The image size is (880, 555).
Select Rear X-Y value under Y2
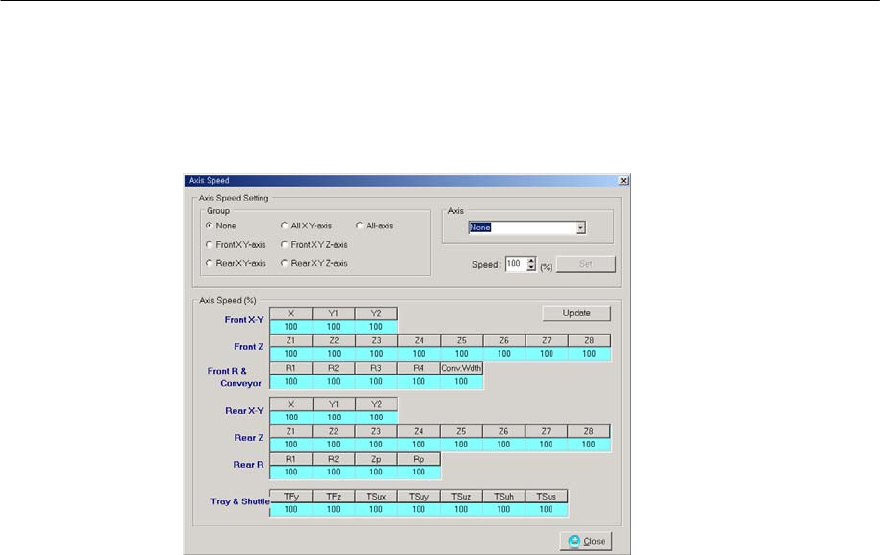tap(376, 418)
